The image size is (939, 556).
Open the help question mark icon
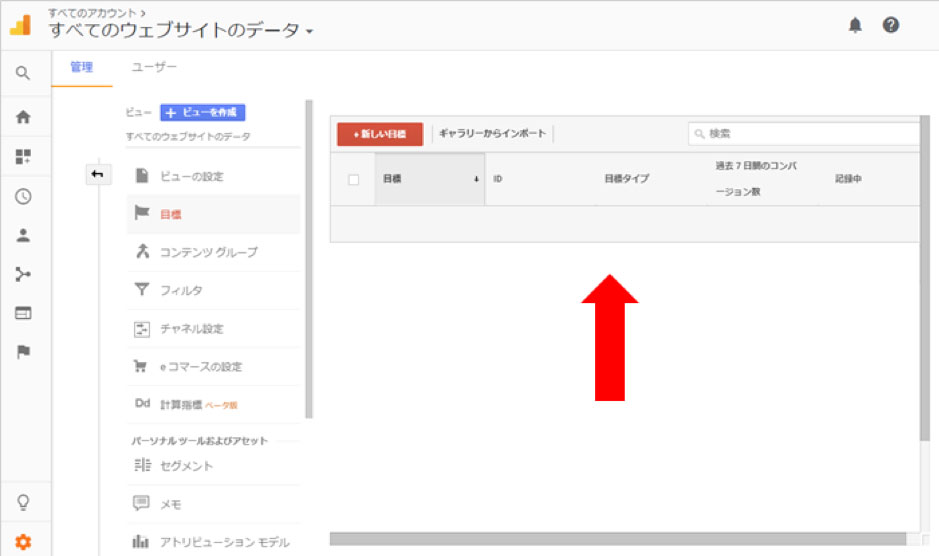(890, 26)
